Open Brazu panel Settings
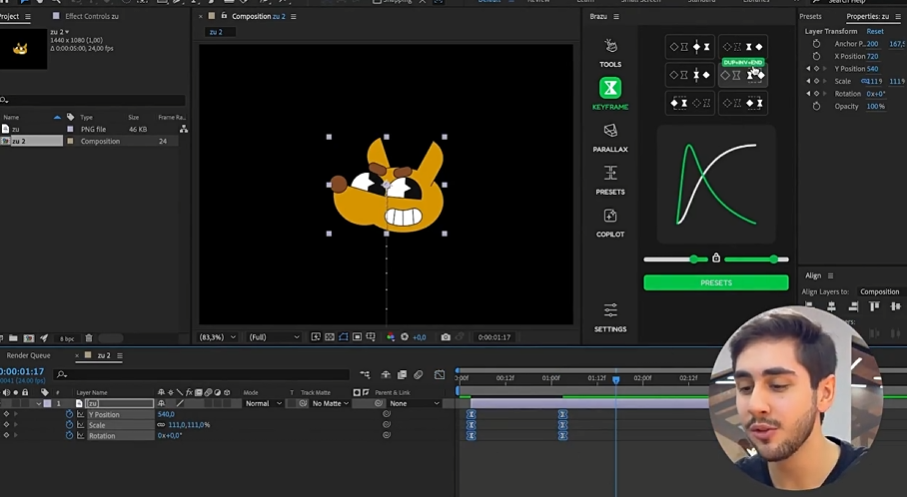 coord(610,310)
